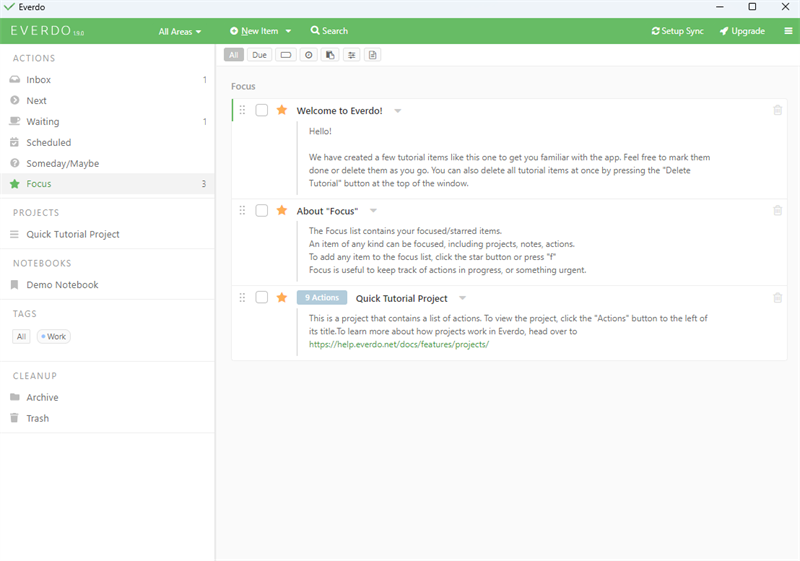Open the Next actions list
Screen dimensions: 800x561
[107, 100]
